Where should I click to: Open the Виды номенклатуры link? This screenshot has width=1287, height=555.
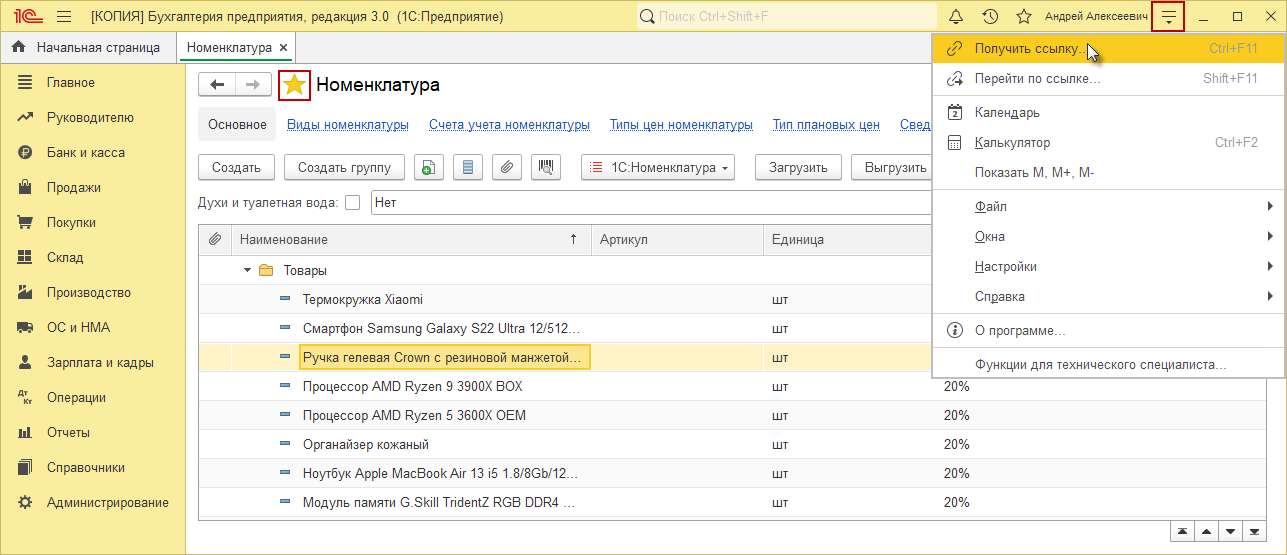pos(348,125)
